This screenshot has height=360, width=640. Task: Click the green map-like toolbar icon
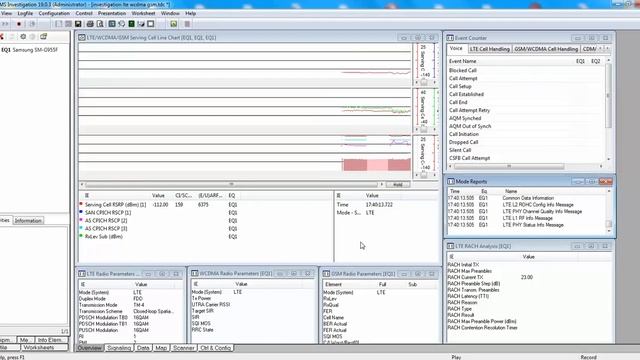click(173, 24)
